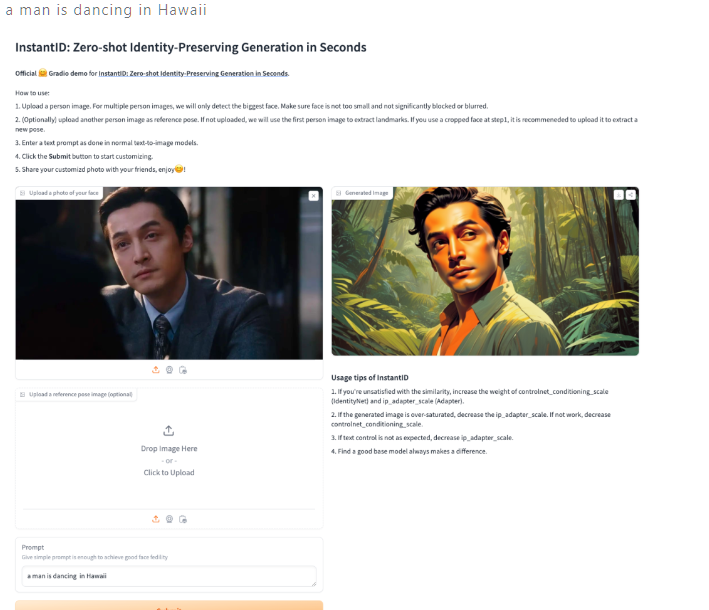
Task: Click the upload arrow in drop area
Action: (169, 430)
